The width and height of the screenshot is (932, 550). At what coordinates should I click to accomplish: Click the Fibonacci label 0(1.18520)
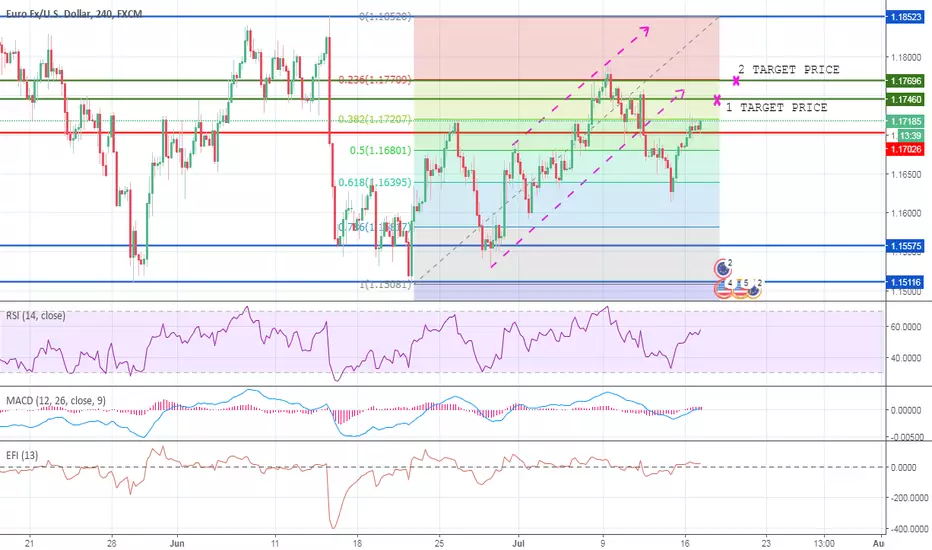(385, 17)
